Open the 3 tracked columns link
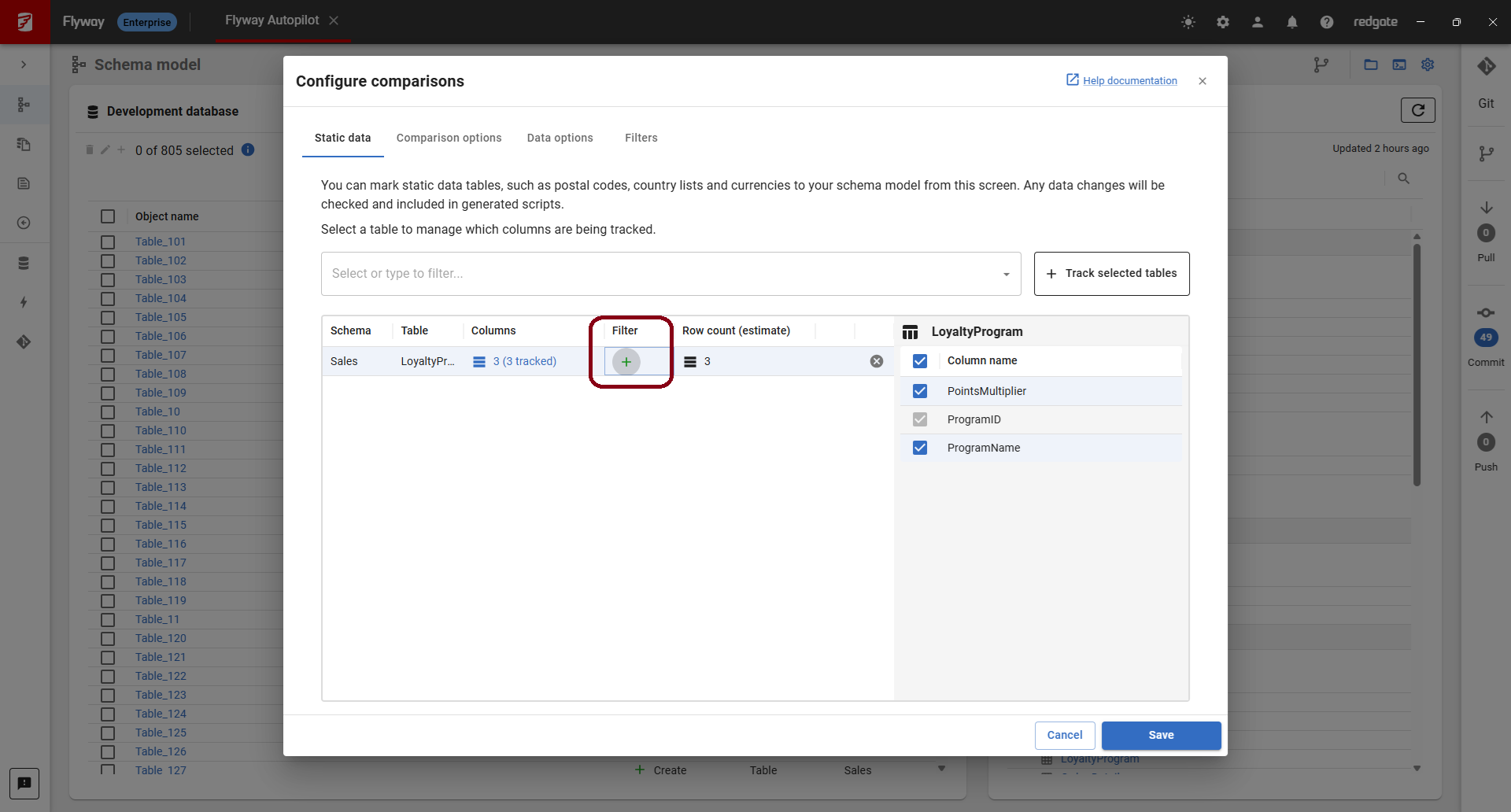Screen dimensions: 1511x812 pyautogui.click(x=524, y=361)
